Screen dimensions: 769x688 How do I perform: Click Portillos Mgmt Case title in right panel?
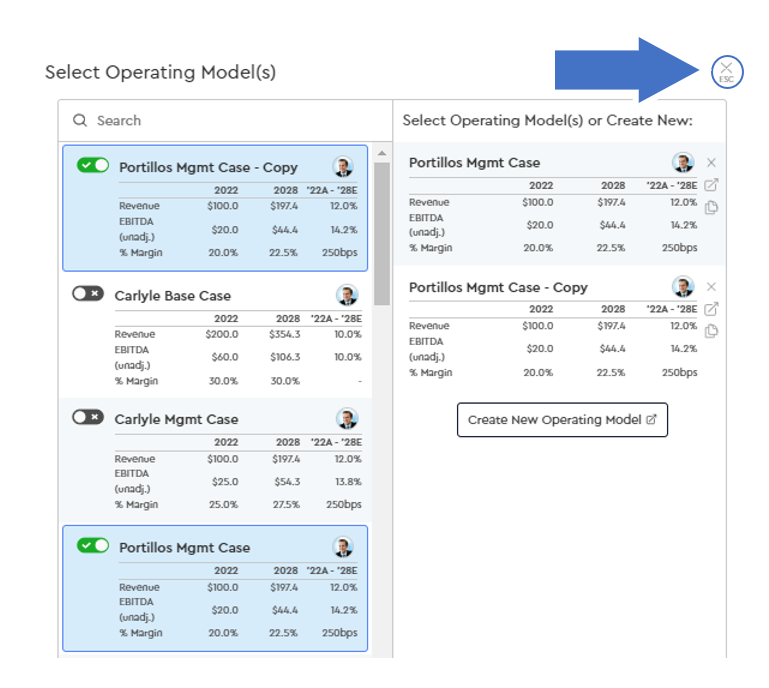tap(474, 163)
